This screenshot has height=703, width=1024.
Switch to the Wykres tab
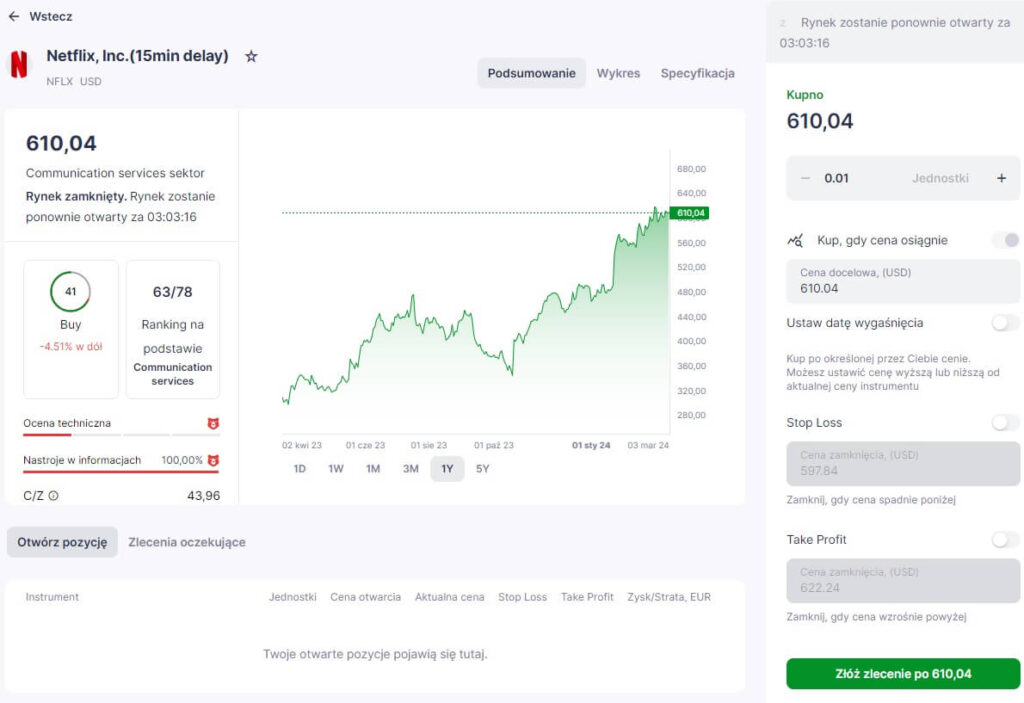click(618, 73)
